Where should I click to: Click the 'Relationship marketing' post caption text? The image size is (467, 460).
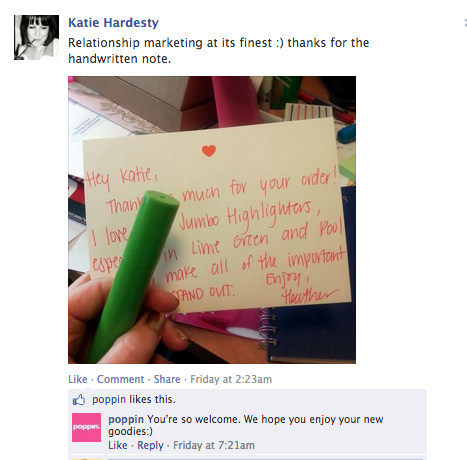(x=219, y=51)
